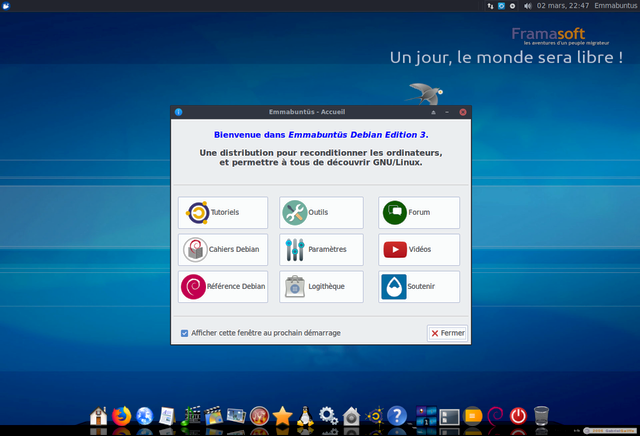Click the show desktop dock icon
Viewport: 640px width, 436px height.
pos(449,417)
